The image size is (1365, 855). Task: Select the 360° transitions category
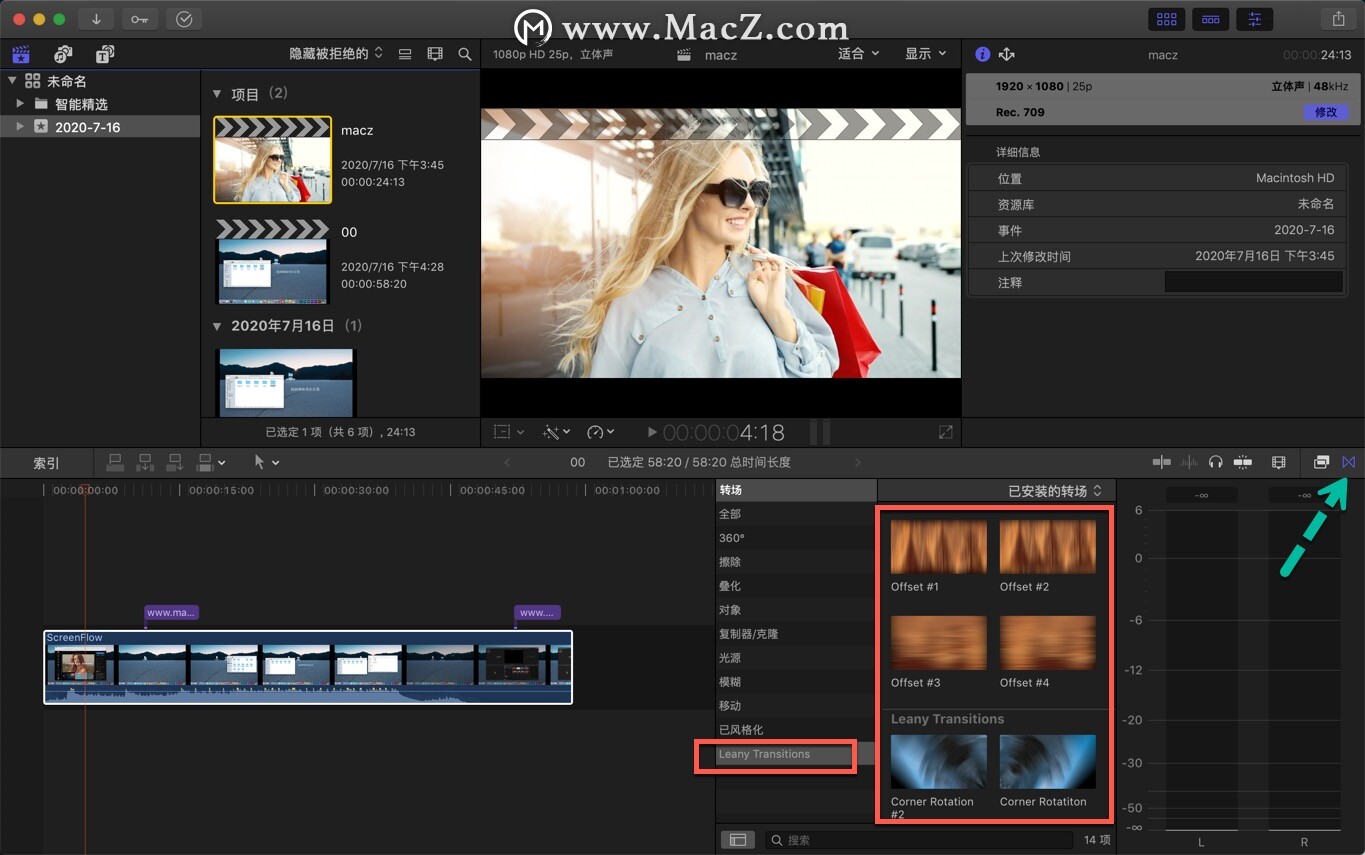tap(796, 538)
